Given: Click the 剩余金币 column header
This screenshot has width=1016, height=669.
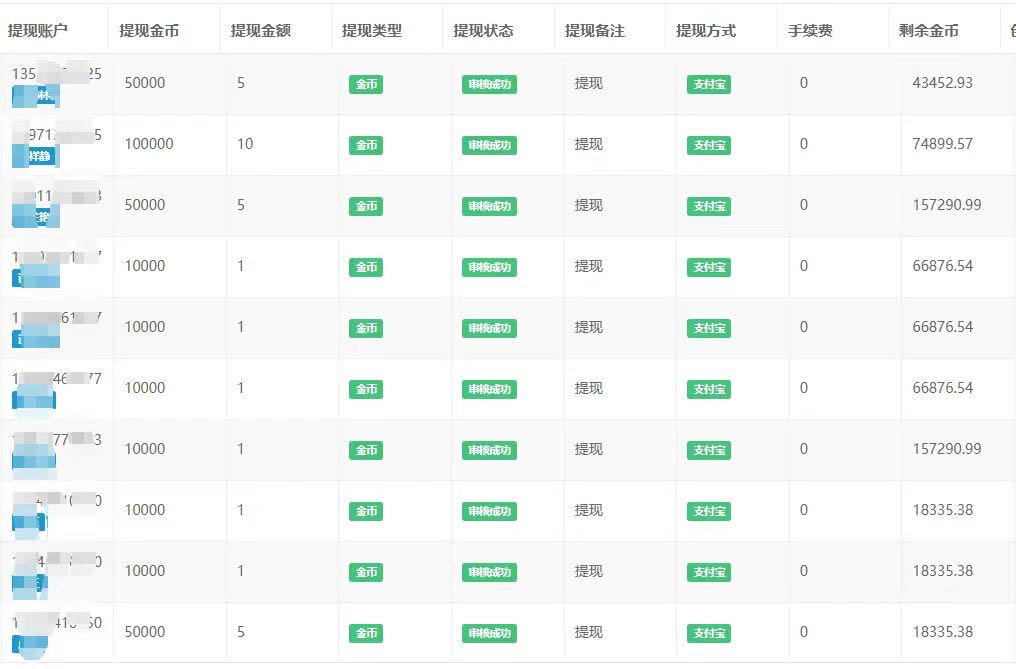Looking at the screenshot, I should tap(929, 30).
